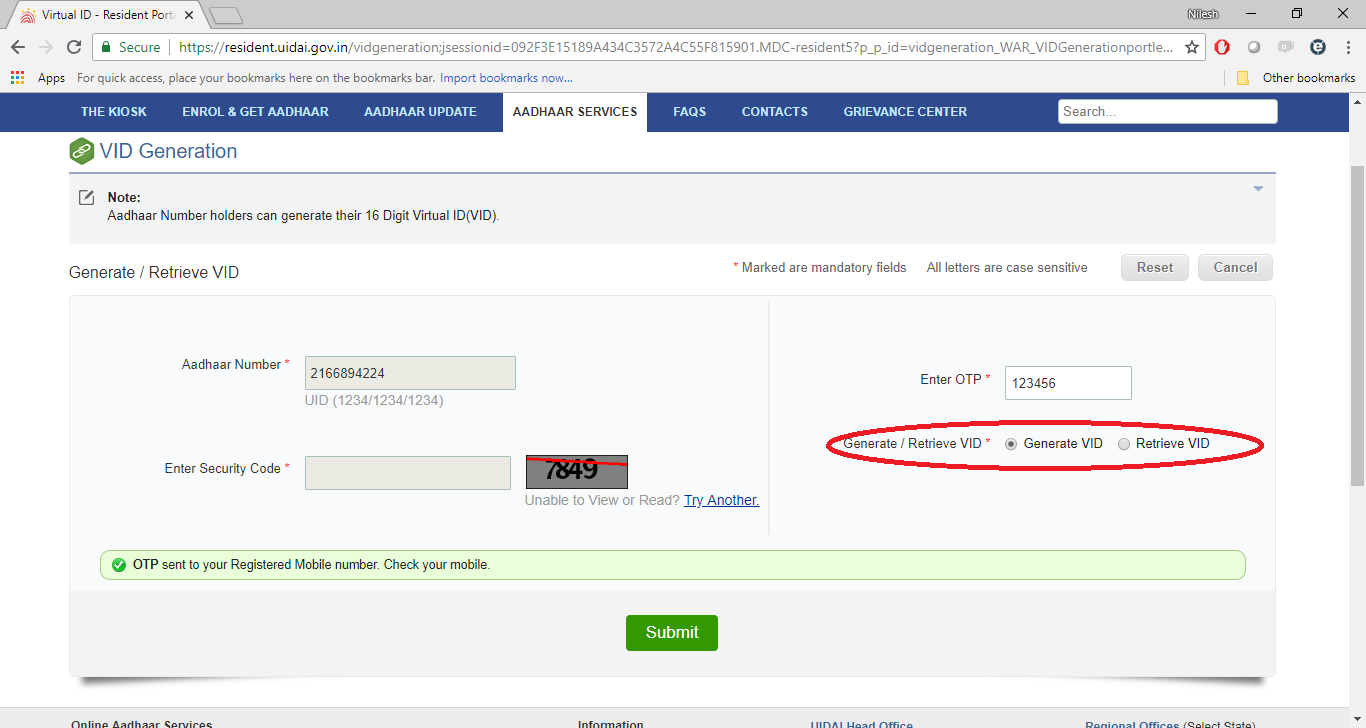Click the Try Another captcha link
The image size is (1366, 728).
click(721, 500)
